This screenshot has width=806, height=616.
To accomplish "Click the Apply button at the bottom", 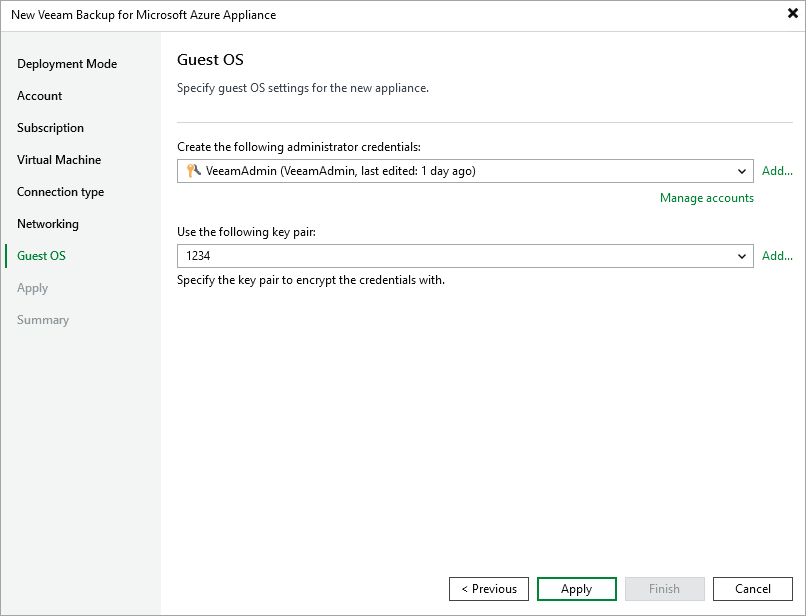I will (577, 589).
